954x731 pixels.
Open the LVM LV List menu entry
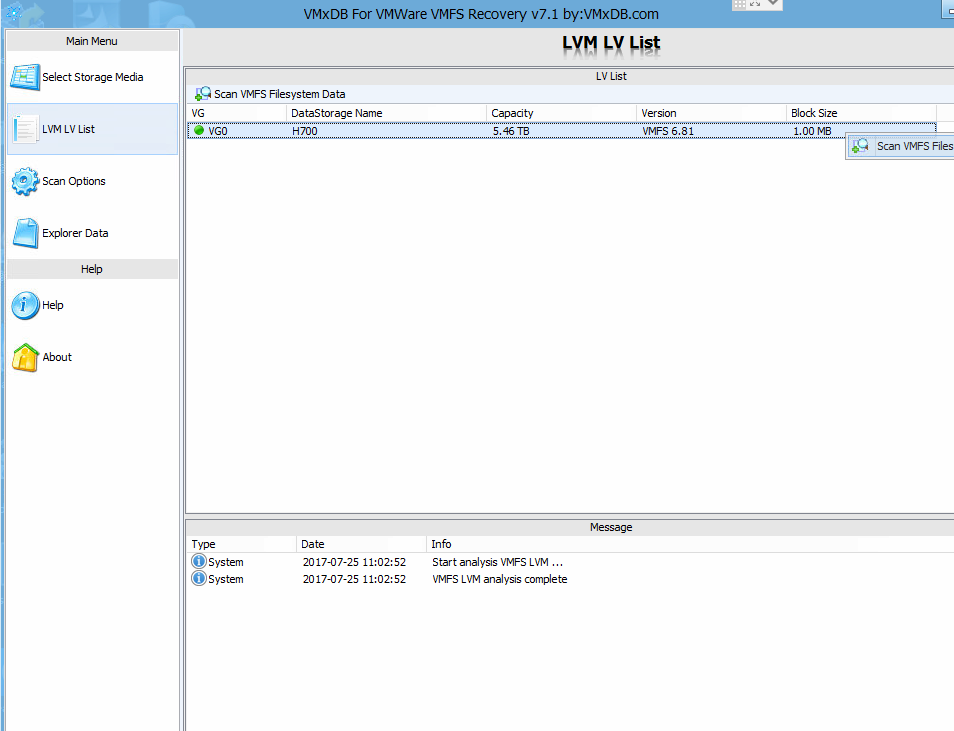tap(92, 129)
